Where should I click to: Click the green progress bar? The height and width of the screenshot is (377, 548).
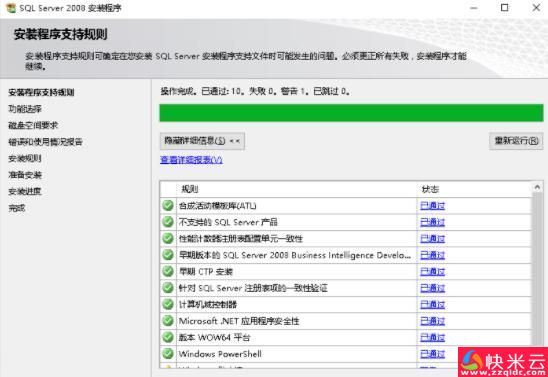pos(351,113)
